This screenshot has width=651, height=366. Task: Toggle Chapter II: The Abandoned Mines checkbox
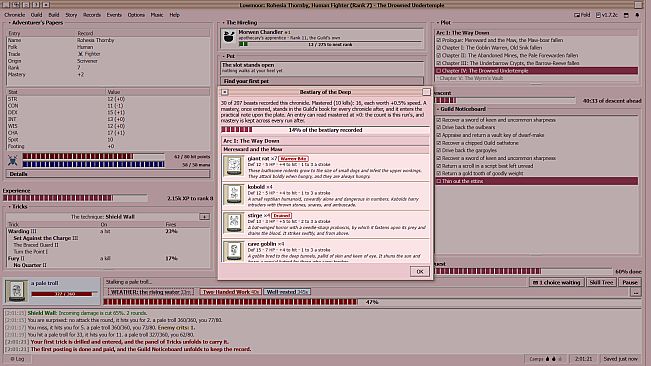tap(438, 55)
